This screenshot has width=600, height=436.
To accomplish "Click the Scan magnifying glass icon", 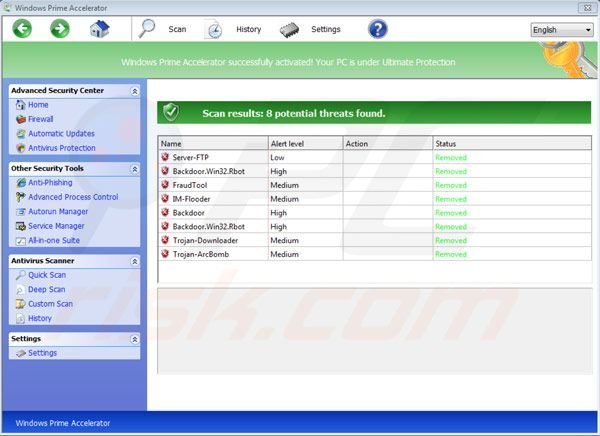I will pyautogui.click(x=147, y=29).
